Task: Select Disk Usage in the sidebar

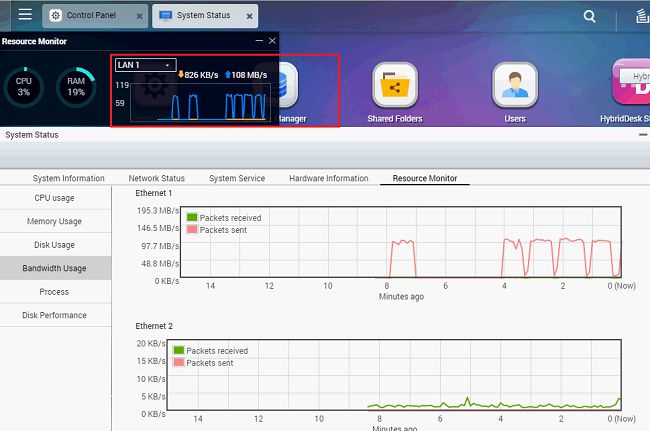Action: coord(56,245)
